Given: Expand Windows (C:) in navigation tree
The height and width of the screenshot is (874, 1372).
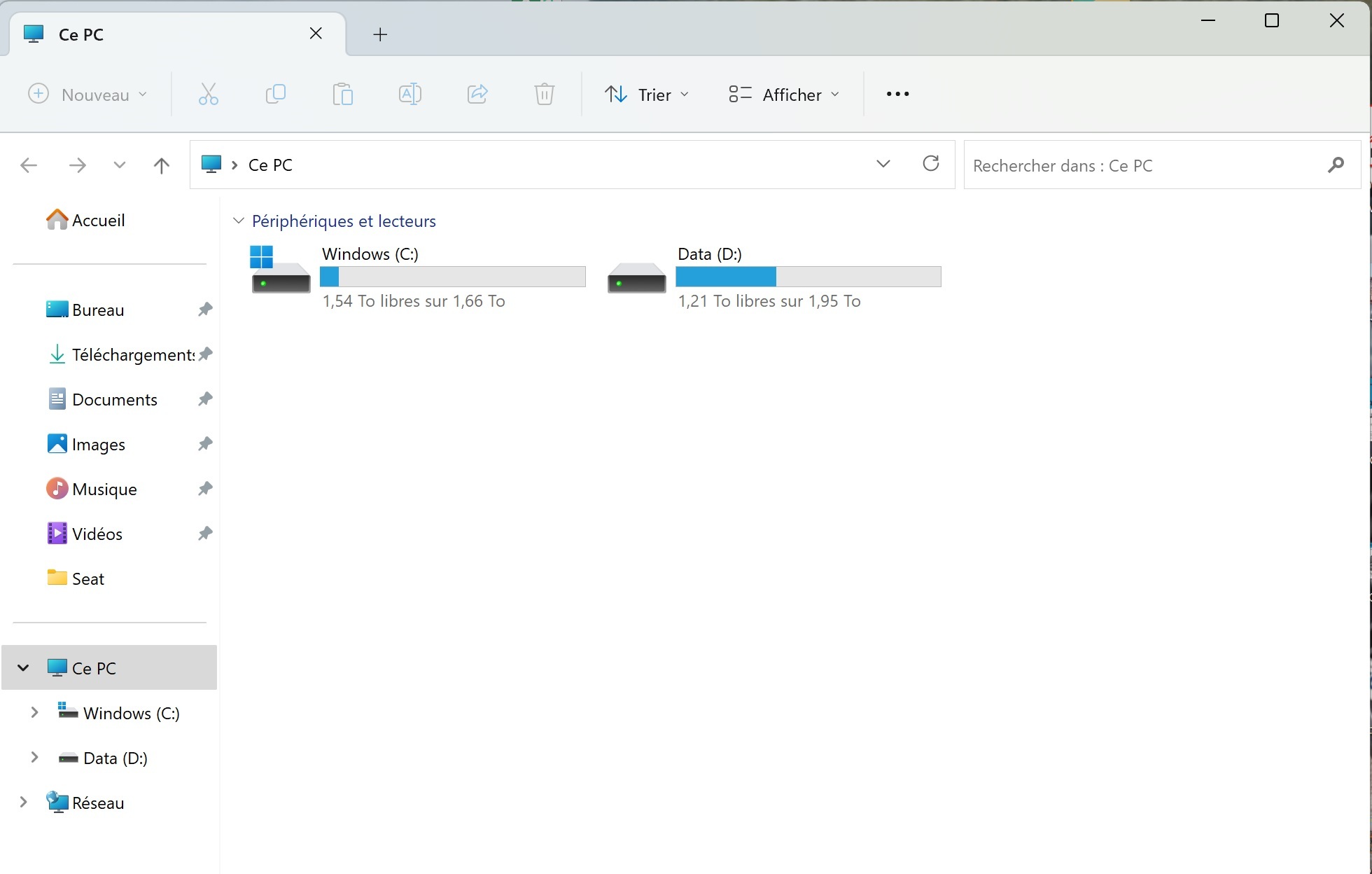Looking at the screenshot, I should point(34,713).
